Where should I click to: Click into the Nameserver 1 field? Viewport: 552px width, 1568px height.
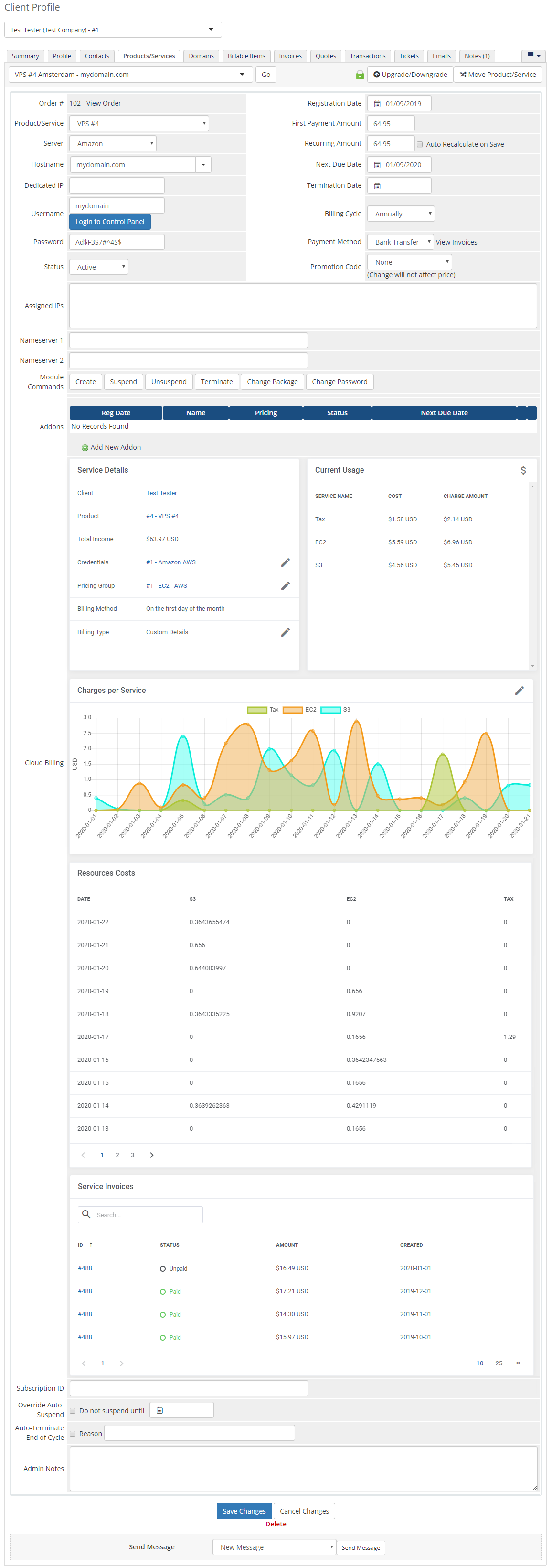click(x=189, y=340)
